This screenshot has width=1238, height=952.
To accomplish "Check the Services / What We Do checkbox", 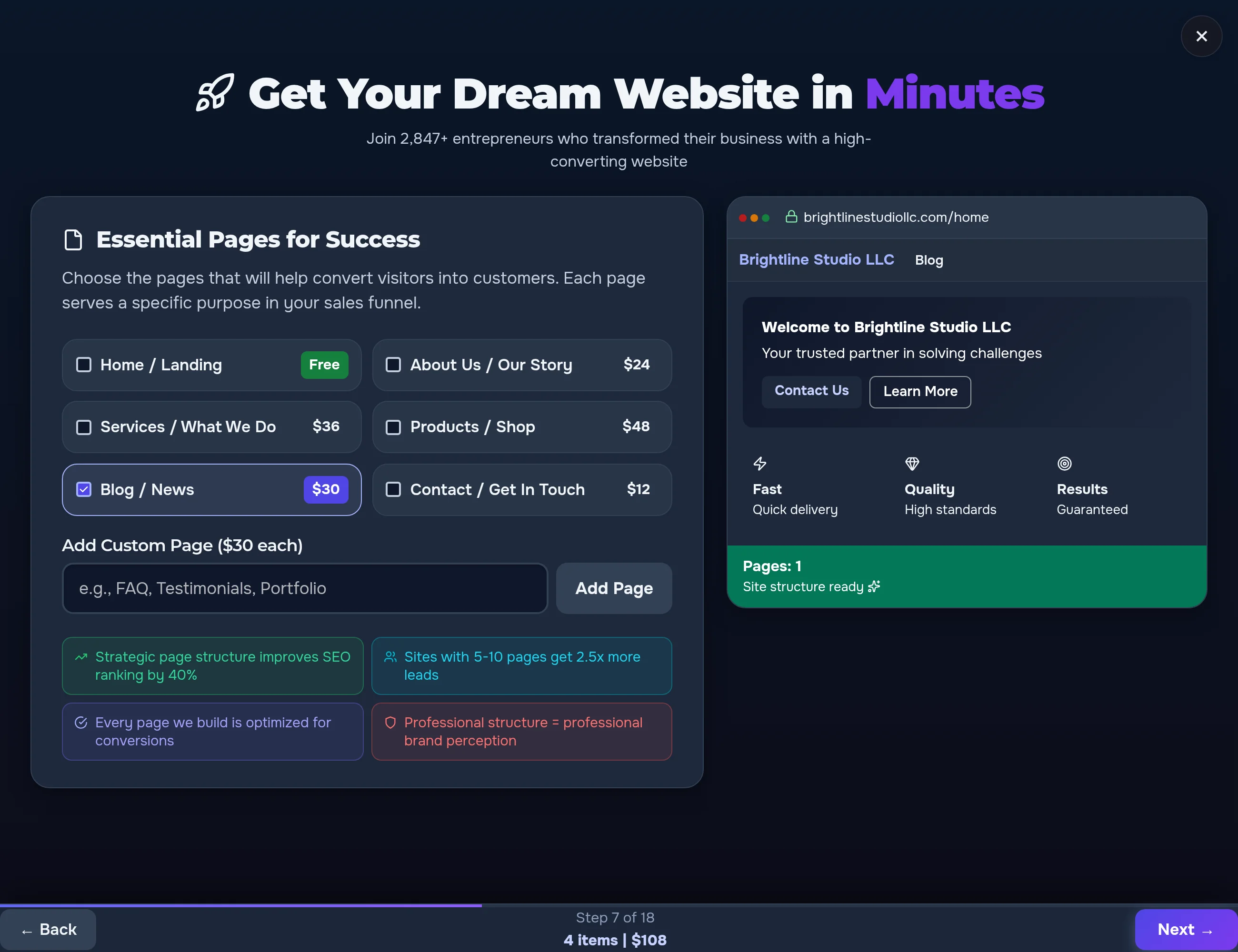I will tap(83, 426).
